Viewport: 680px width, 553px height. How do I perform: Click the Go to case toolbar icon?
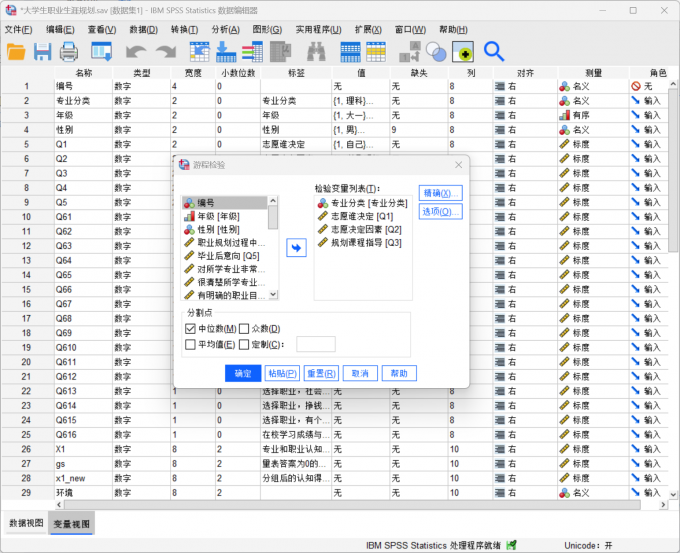(199, 52)
